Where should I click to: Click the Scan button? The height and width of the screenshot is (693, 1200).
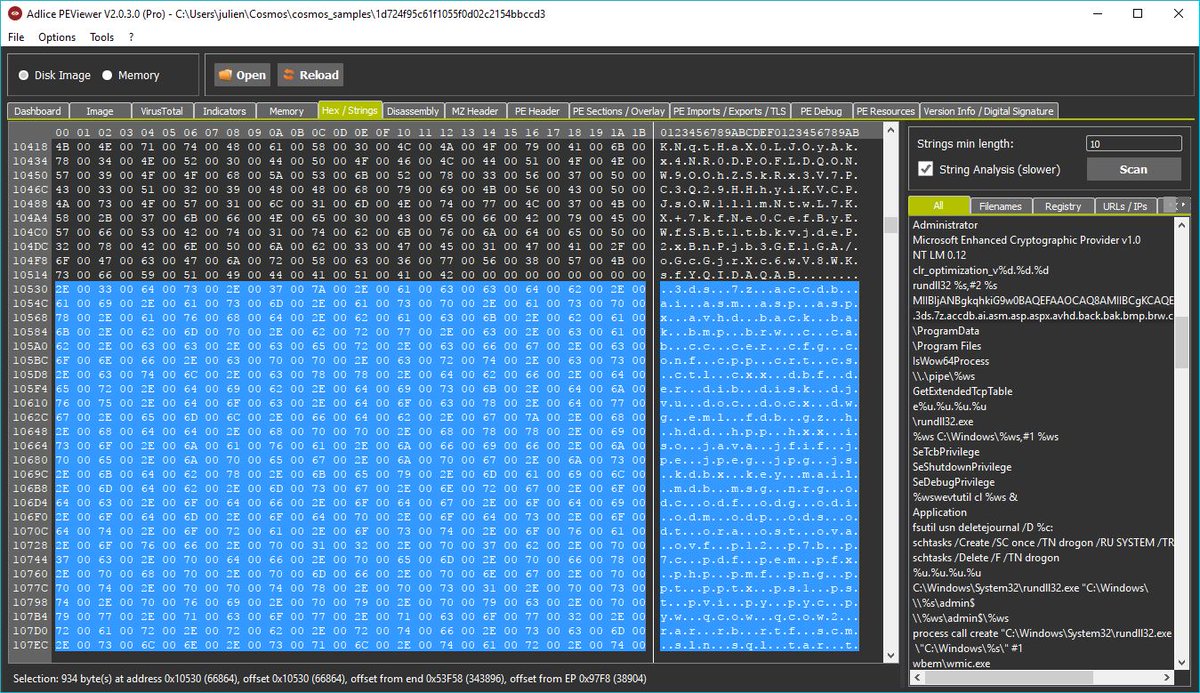point(1134,169)
